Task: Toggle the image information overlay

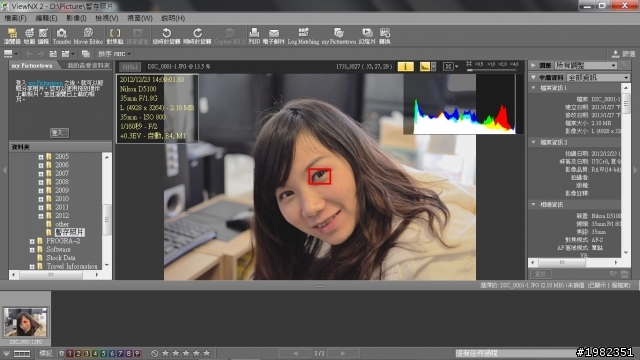Action: (x=405, y=67)
